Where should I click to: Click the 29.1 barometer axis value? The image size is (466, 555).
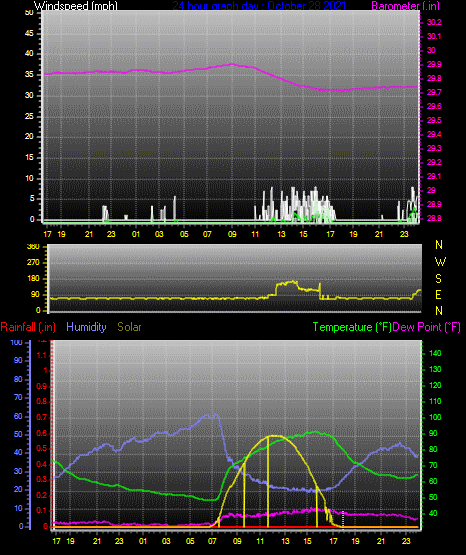tap(434, 176)
